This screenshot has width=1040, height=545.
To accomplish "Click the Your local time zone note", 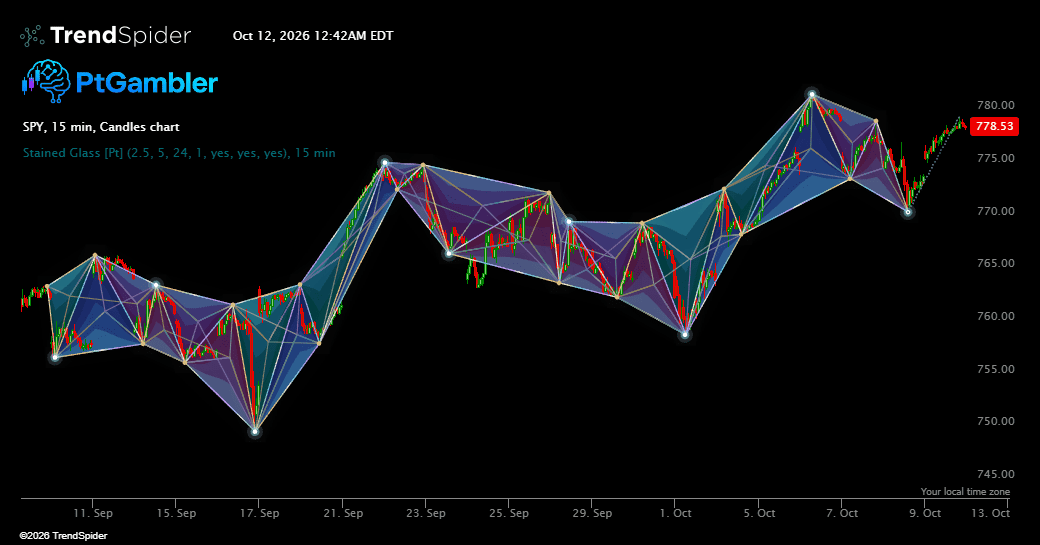I will click(965, 491).
